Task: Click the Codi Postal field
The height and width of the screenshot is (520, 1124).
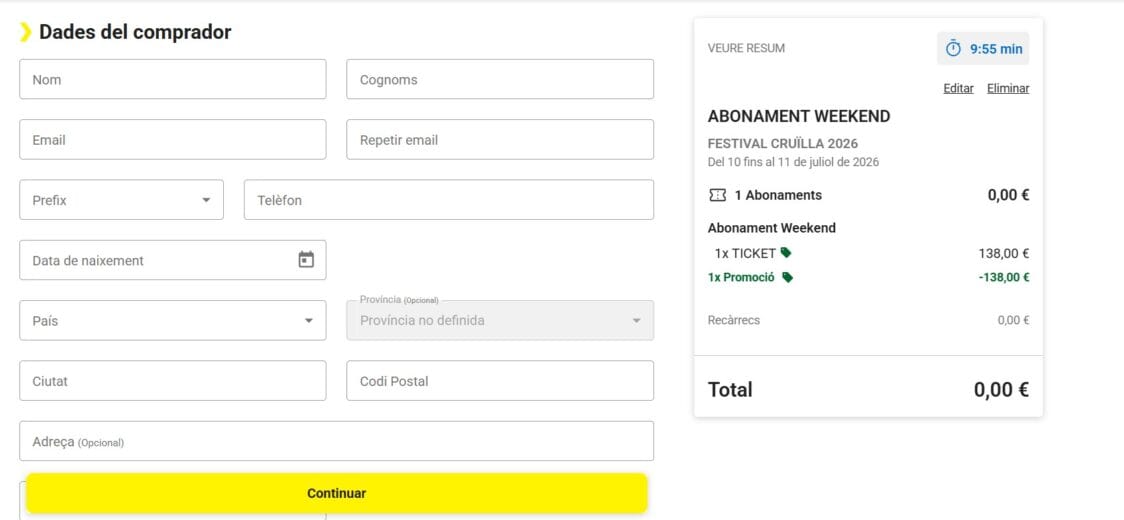Action: pyautogui.click(x=500, y=380)
